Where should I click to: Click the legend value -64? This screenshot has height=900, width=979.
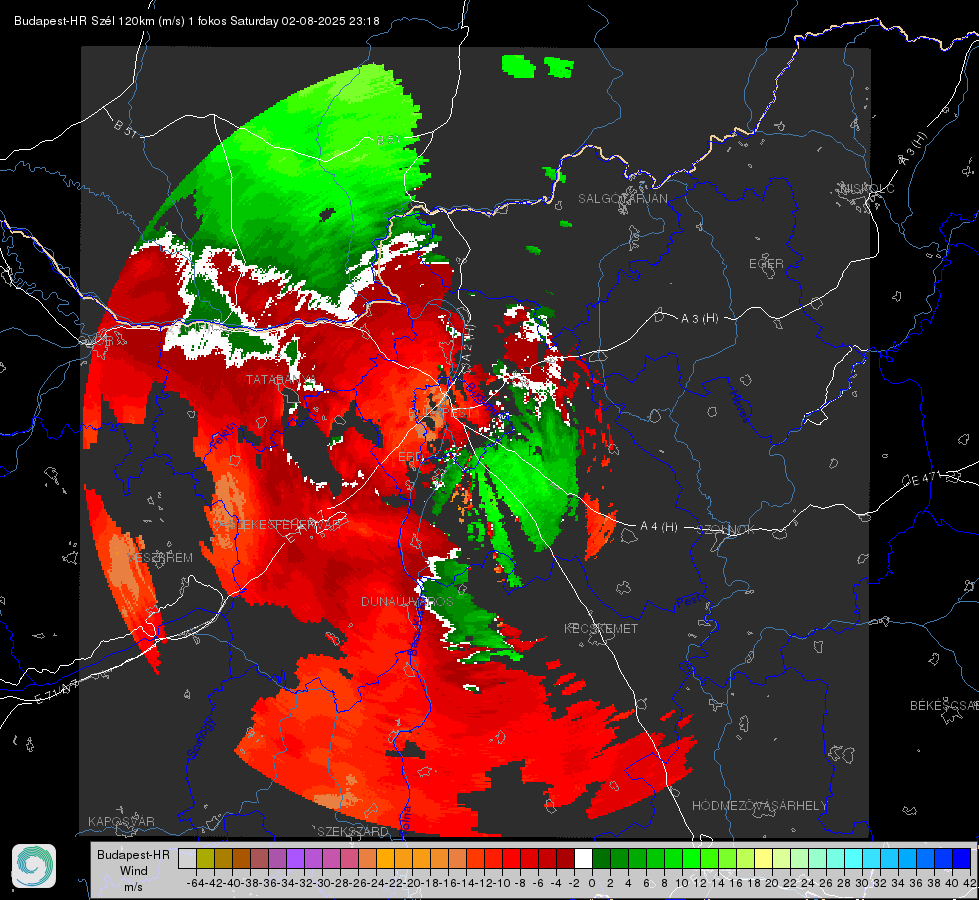[x=196, y=883]
